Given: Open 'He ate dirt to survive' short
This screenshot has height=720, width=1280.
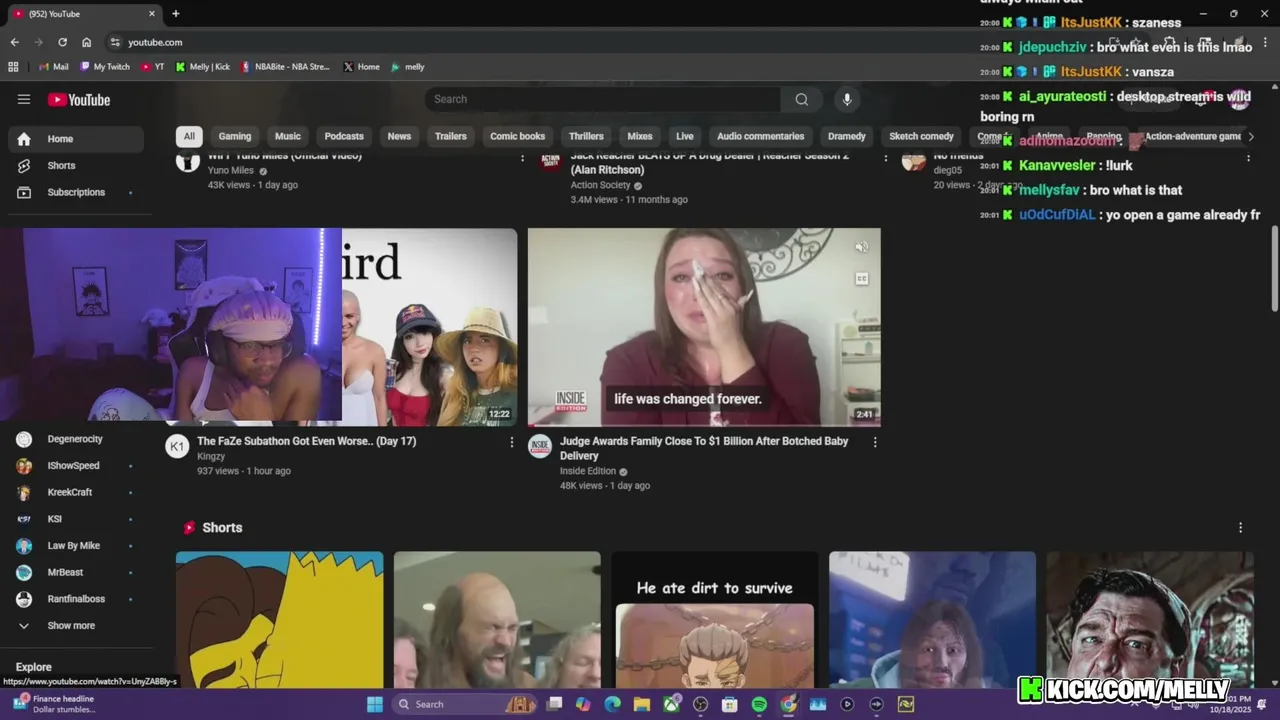Looking at the screenshot, I should (715, 620).
